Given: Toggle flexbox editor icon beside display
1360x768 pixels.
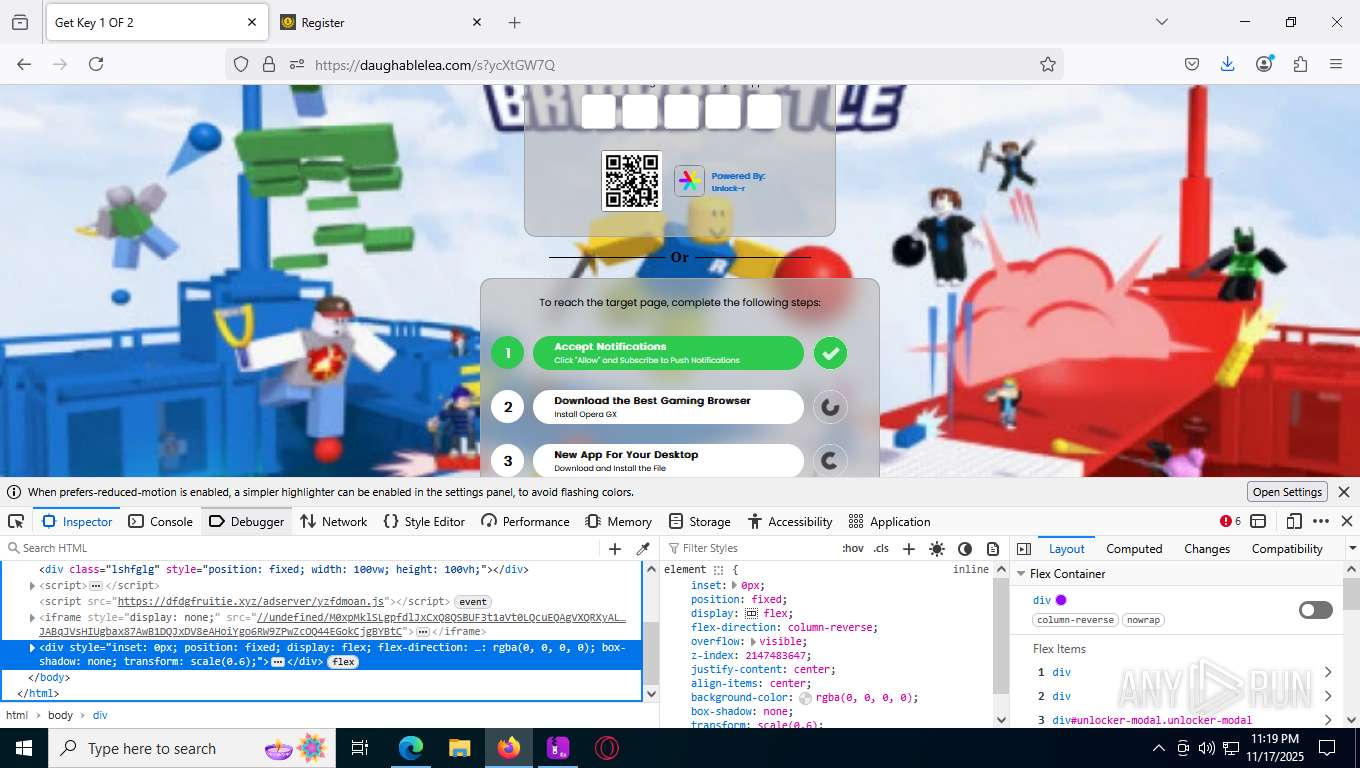Looking at the screenshot, I should (x=751, y=614).
